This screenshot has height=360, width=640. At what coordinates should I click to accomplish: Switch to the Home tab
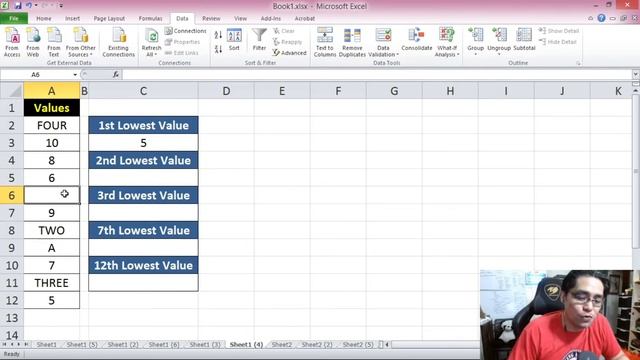pos(44,18)
